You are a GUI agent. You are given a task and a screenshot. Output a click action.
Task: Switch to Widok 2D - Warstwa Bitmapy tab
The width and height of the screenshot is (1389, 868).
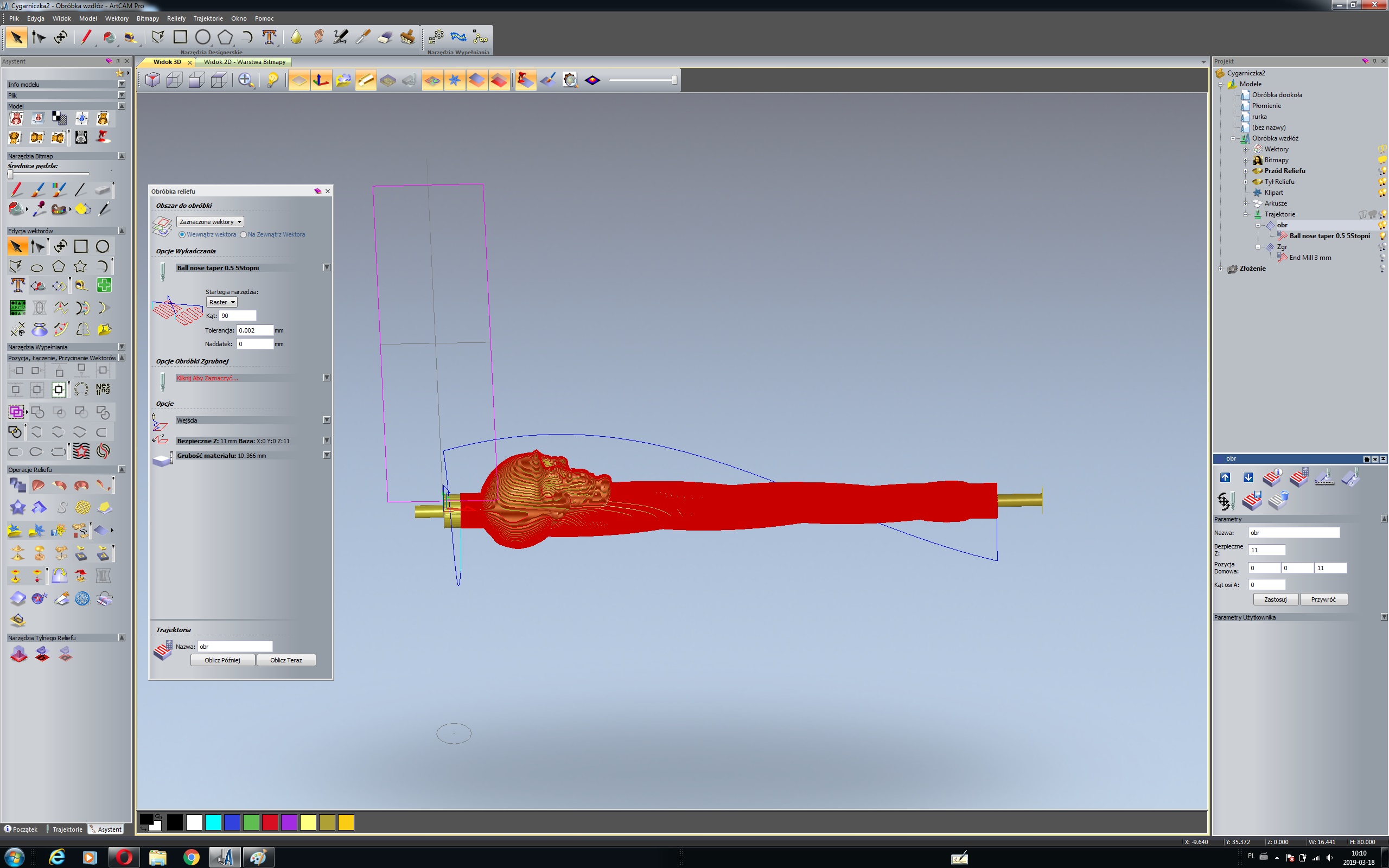(244, 62)
